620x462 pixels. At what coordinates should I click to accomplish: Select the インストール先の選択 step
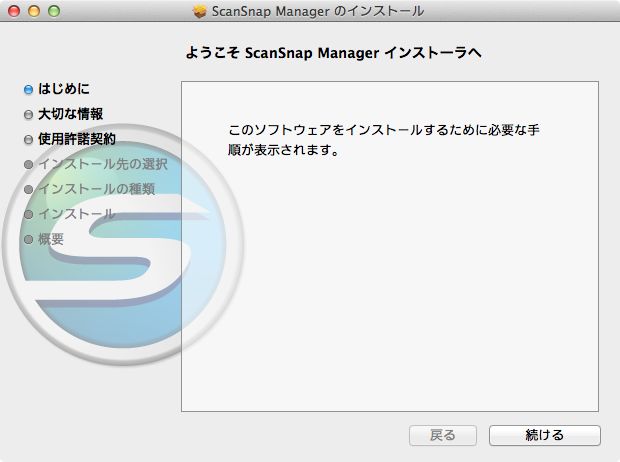tap(103, 164)
